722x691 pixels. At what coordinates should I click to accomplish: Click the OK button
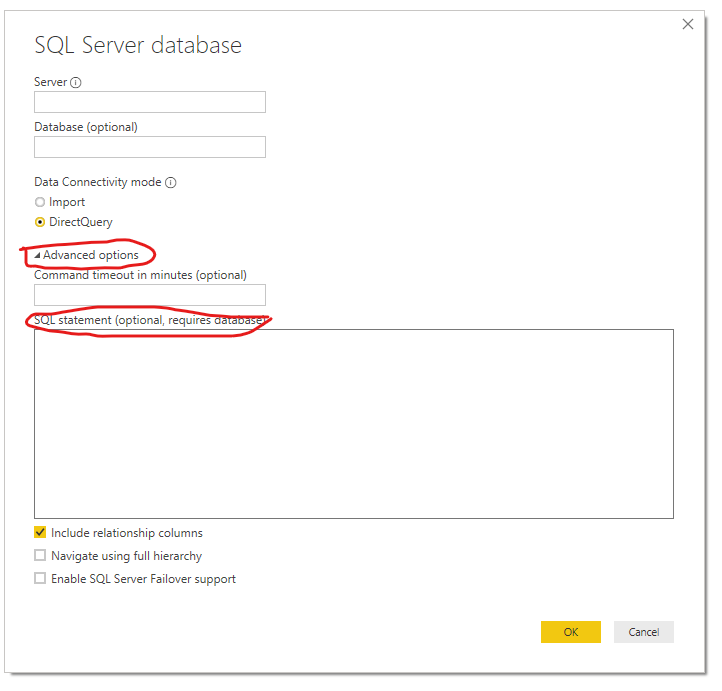tap(571, 632)
